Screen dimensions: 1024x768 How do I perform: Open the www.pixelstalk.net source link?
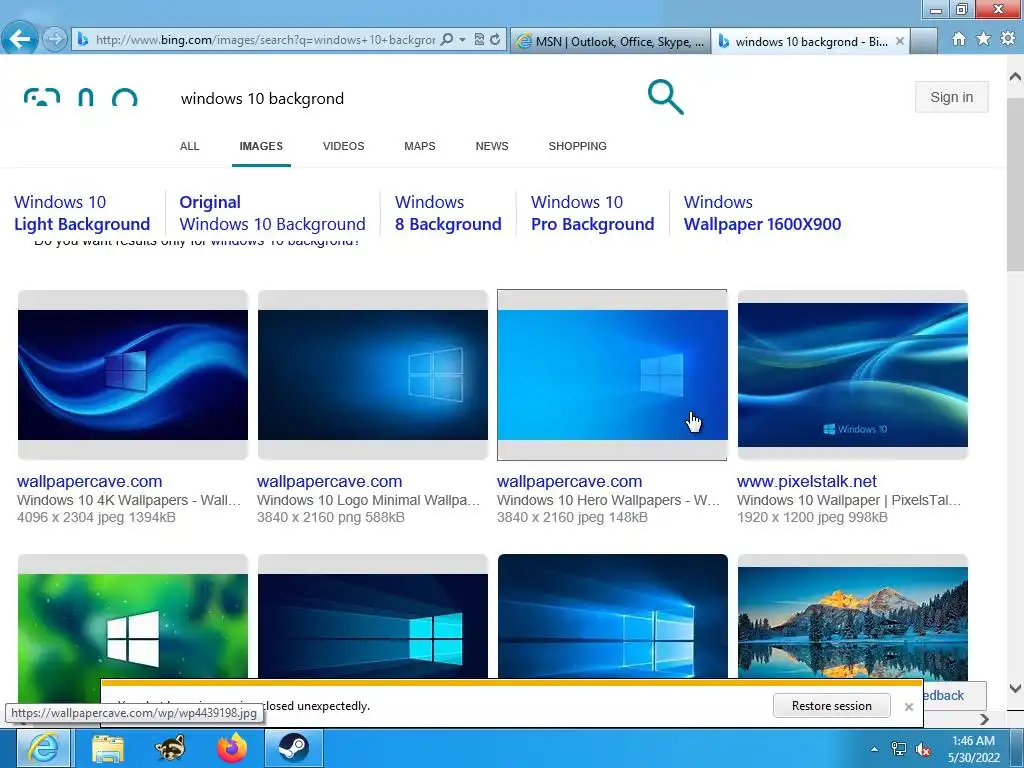tap(807, 481)
